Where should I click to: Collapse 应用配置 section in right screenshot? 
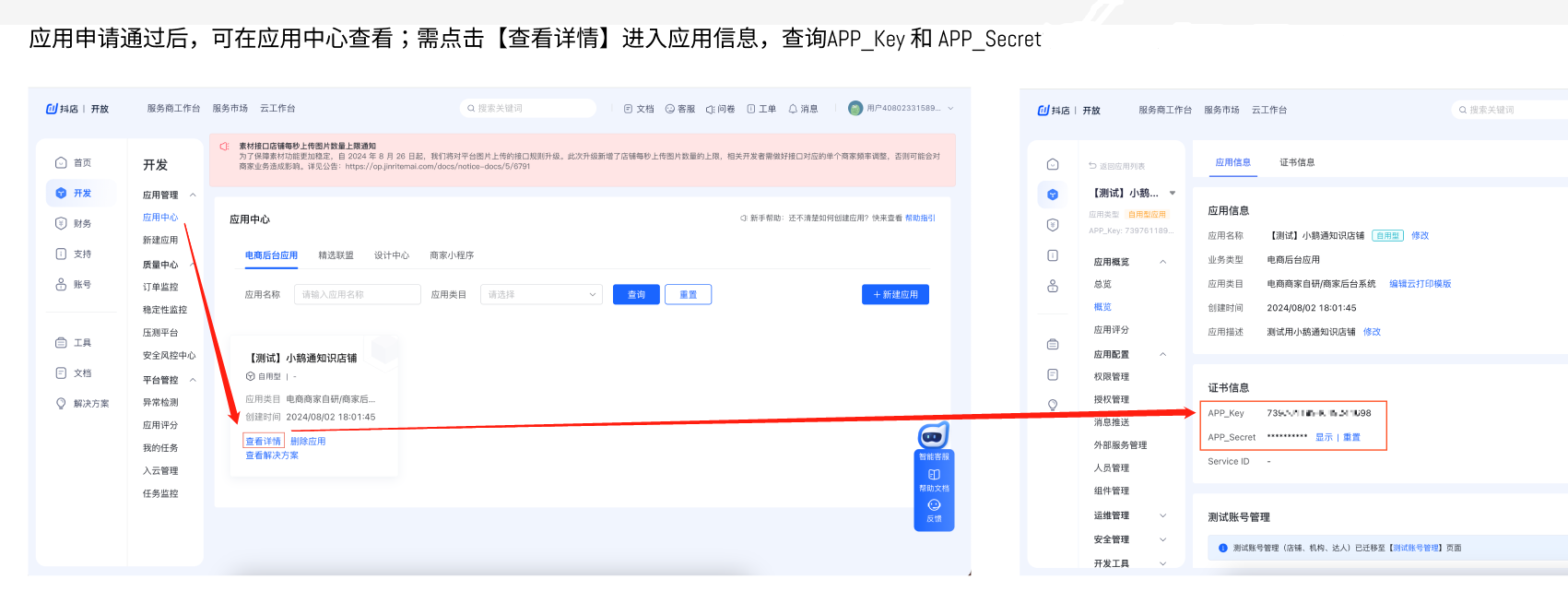click(1163, 354)
